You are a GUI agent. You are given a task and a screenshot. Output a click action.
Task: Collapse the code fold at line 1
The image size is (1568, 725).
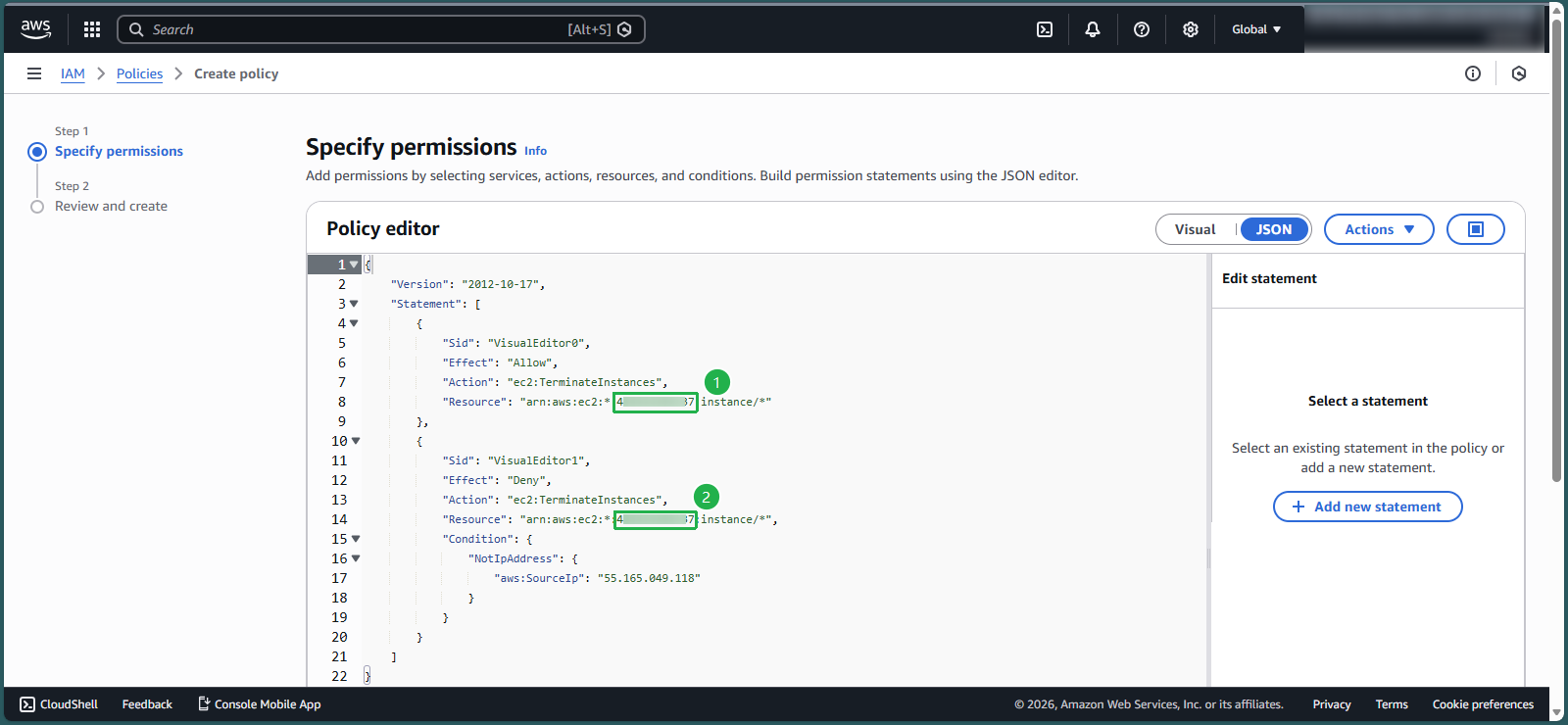(x=354, y=265)
